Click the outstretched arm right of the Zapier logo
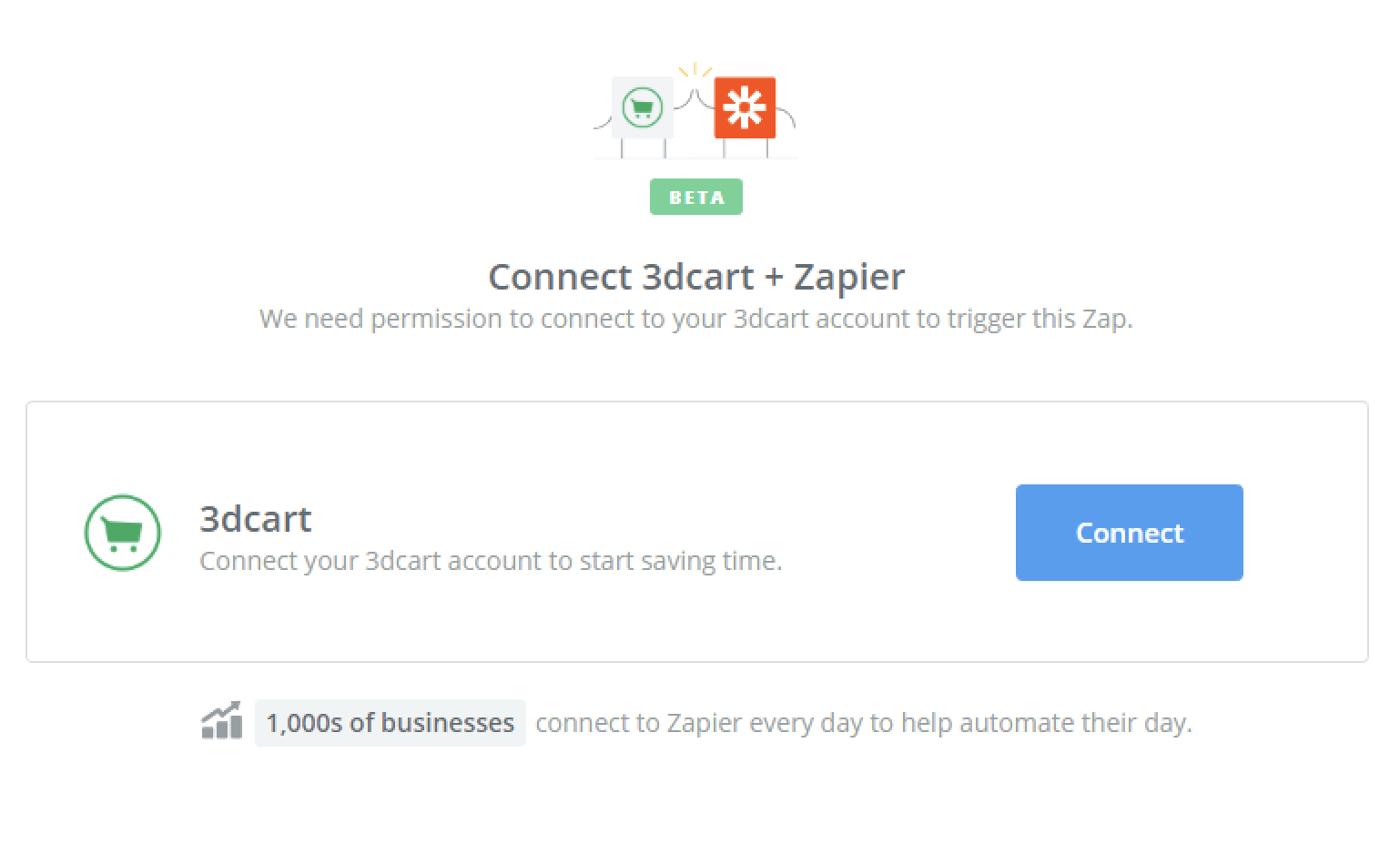This screenshot has width=1400, height=865. pos(786,117)
